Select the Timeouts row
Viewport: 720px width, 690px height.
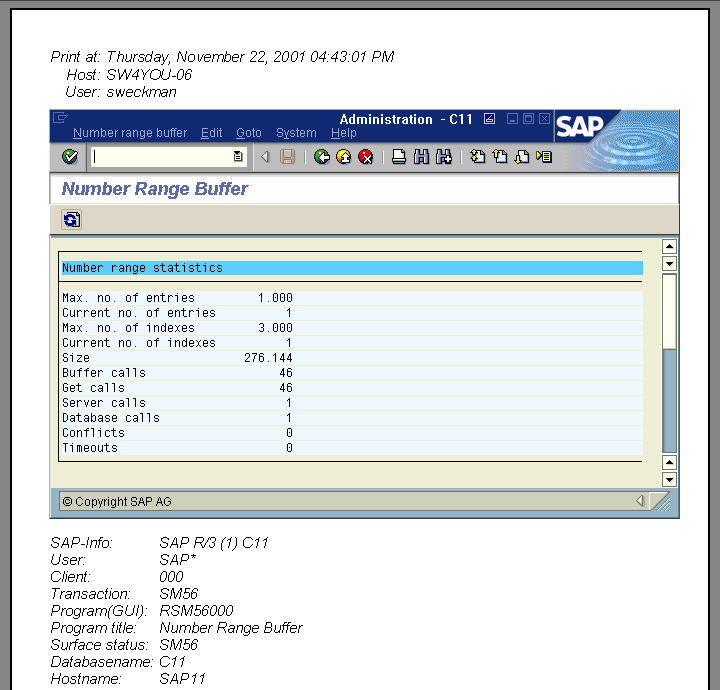[x=352, y=448]
